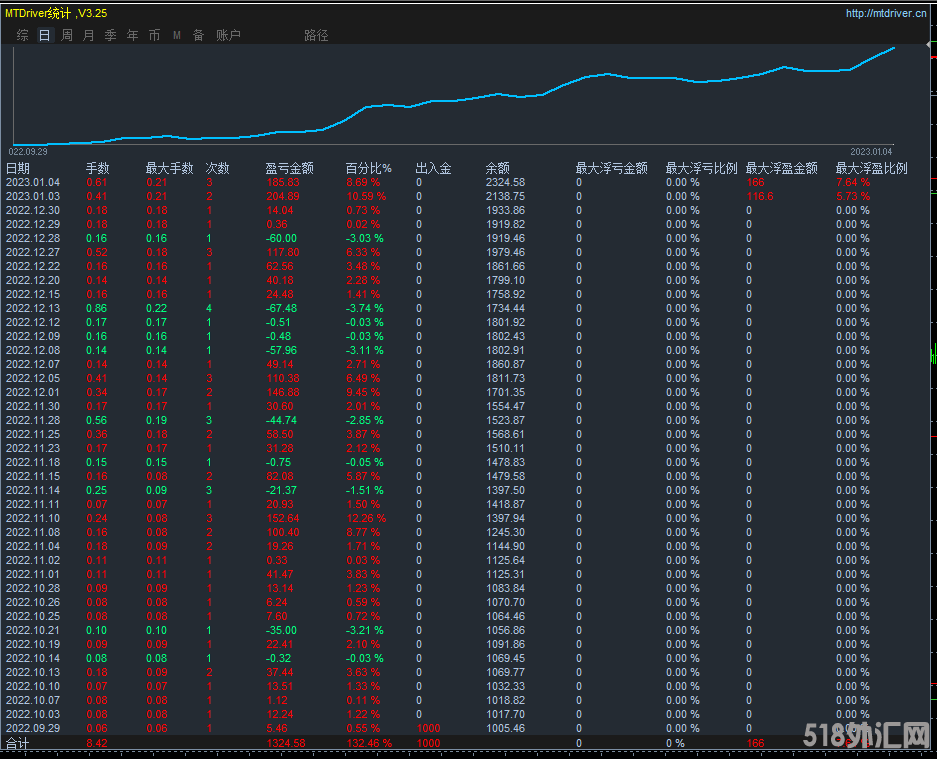Click the 0.61 lots value

[96, 182]
